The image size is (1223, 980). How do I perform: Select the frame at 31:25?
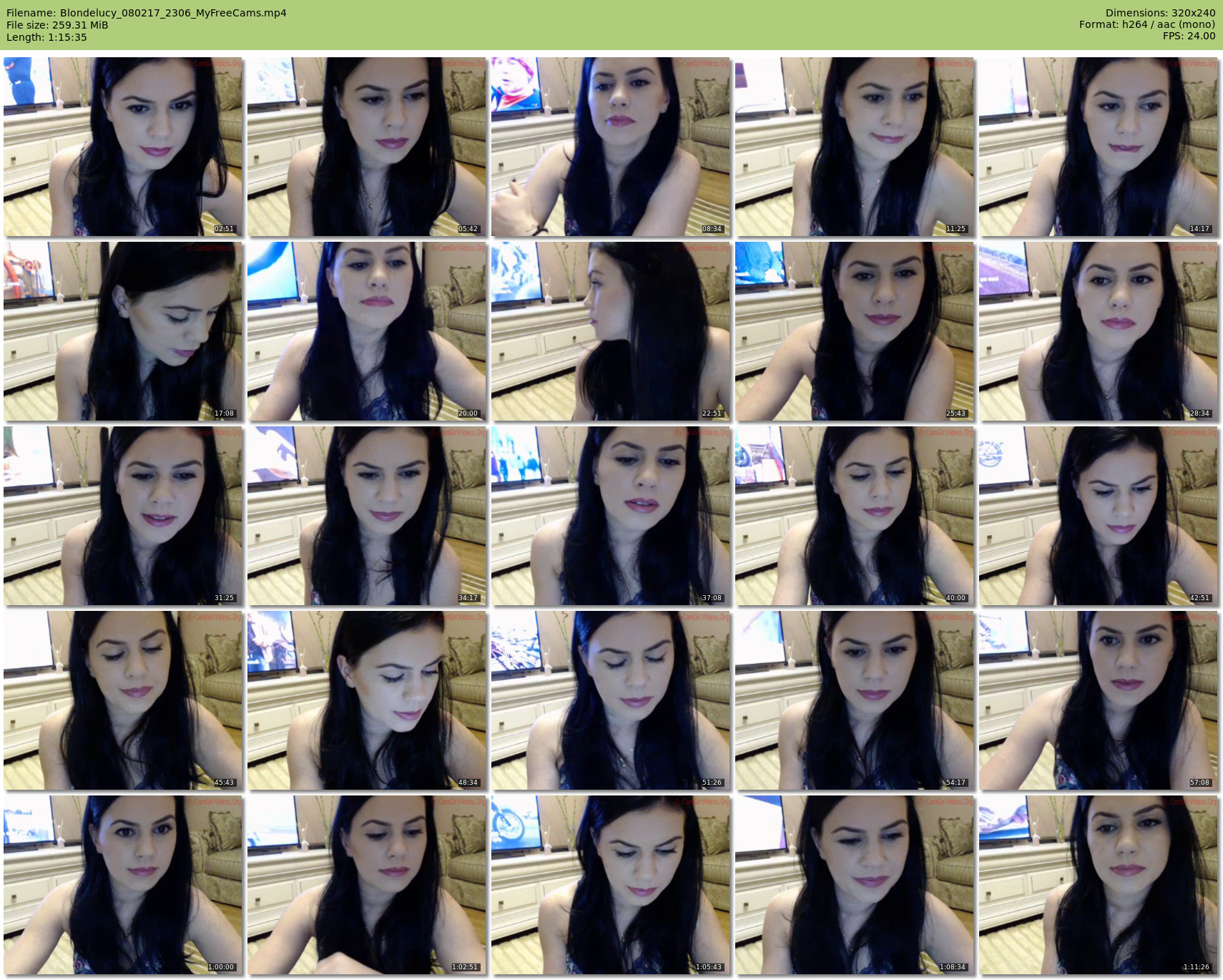[x=123, y=516]
